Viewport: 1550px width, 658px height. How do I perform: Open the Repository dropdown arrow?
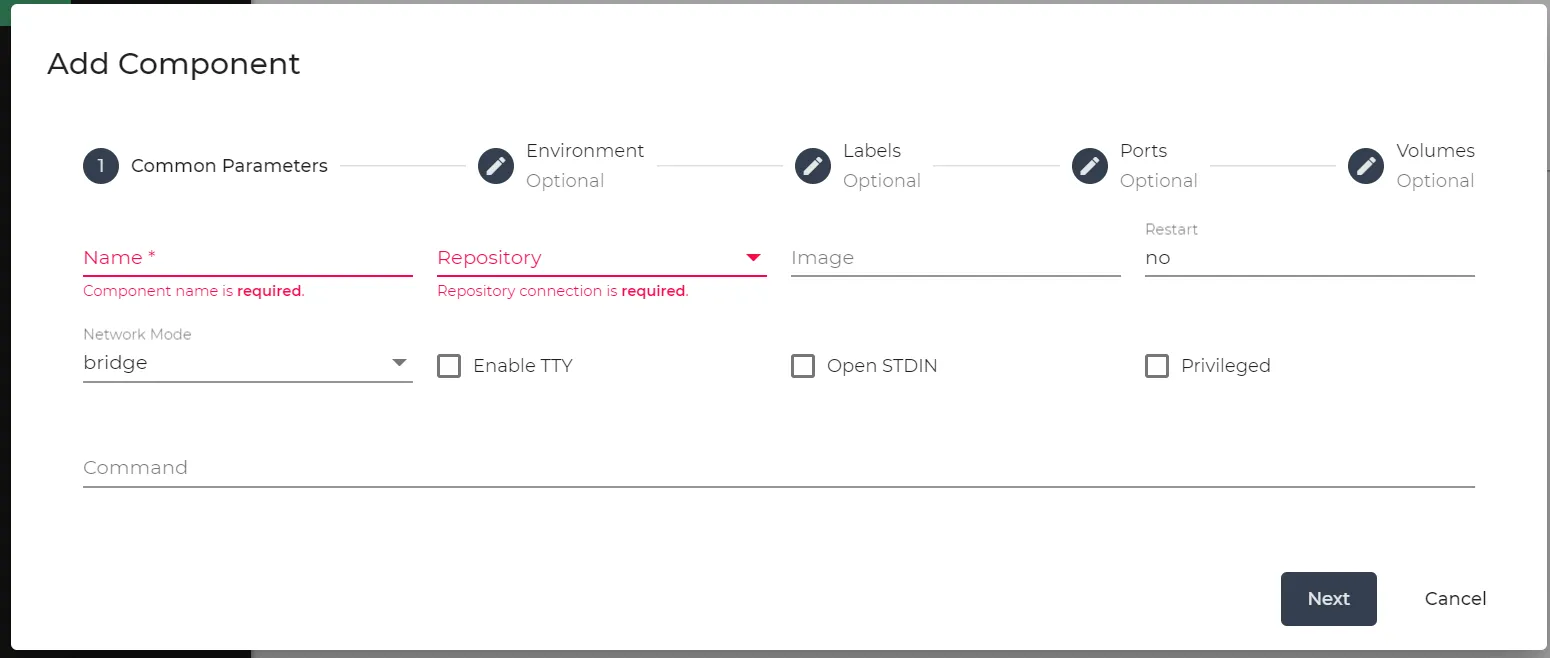[754, 258]
